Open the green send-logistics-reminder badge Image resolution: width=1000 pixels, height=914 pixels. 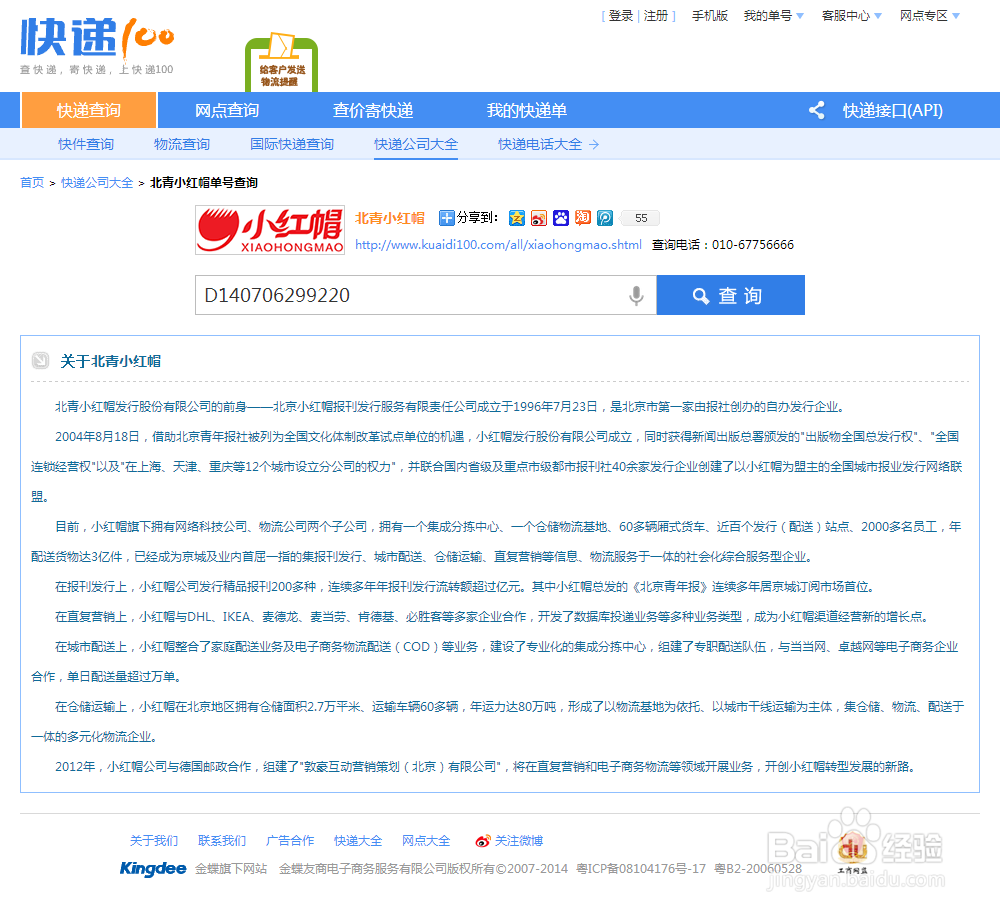(281, 63)
